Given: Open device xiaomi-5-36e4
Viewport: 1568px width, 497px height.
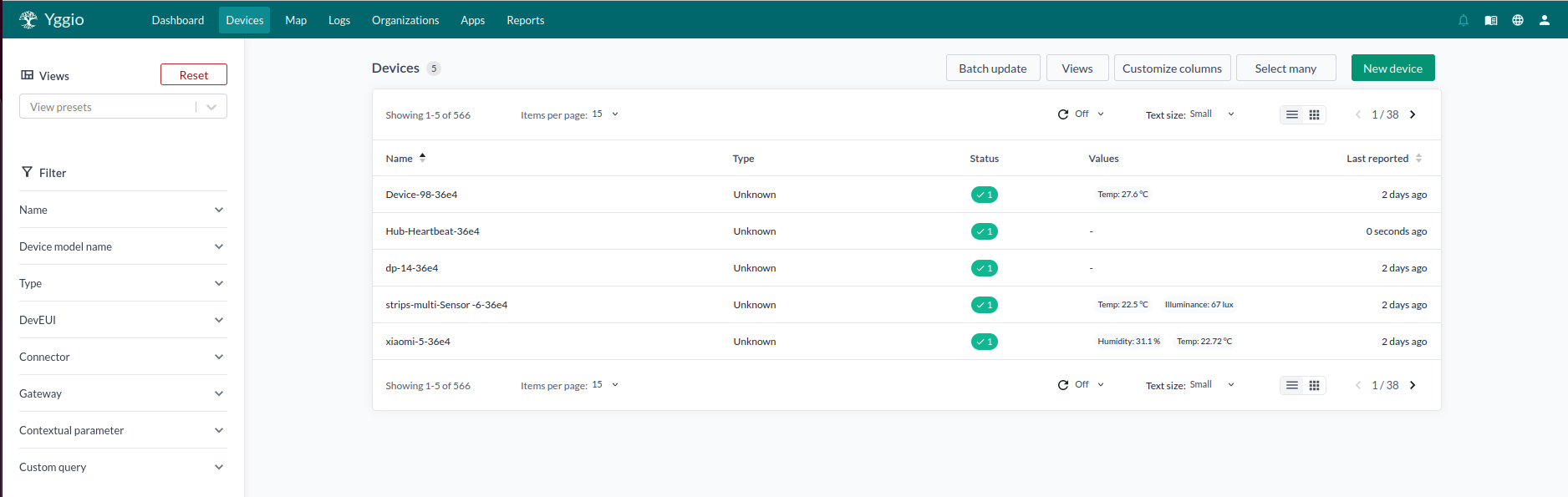Looking at the screenshot, I should pyautogui.click(x=418, y=342).
